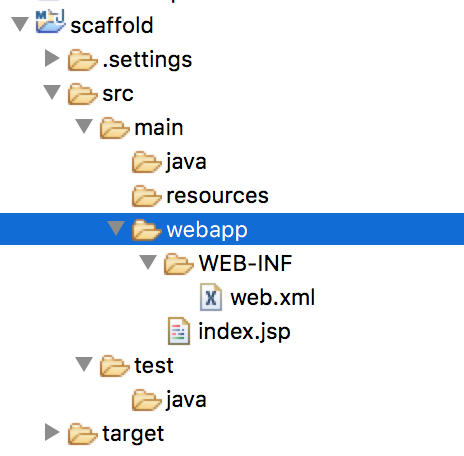Select the scaffold project label
464x456 pixels.
pyautogui.click(x=112, y=25)
